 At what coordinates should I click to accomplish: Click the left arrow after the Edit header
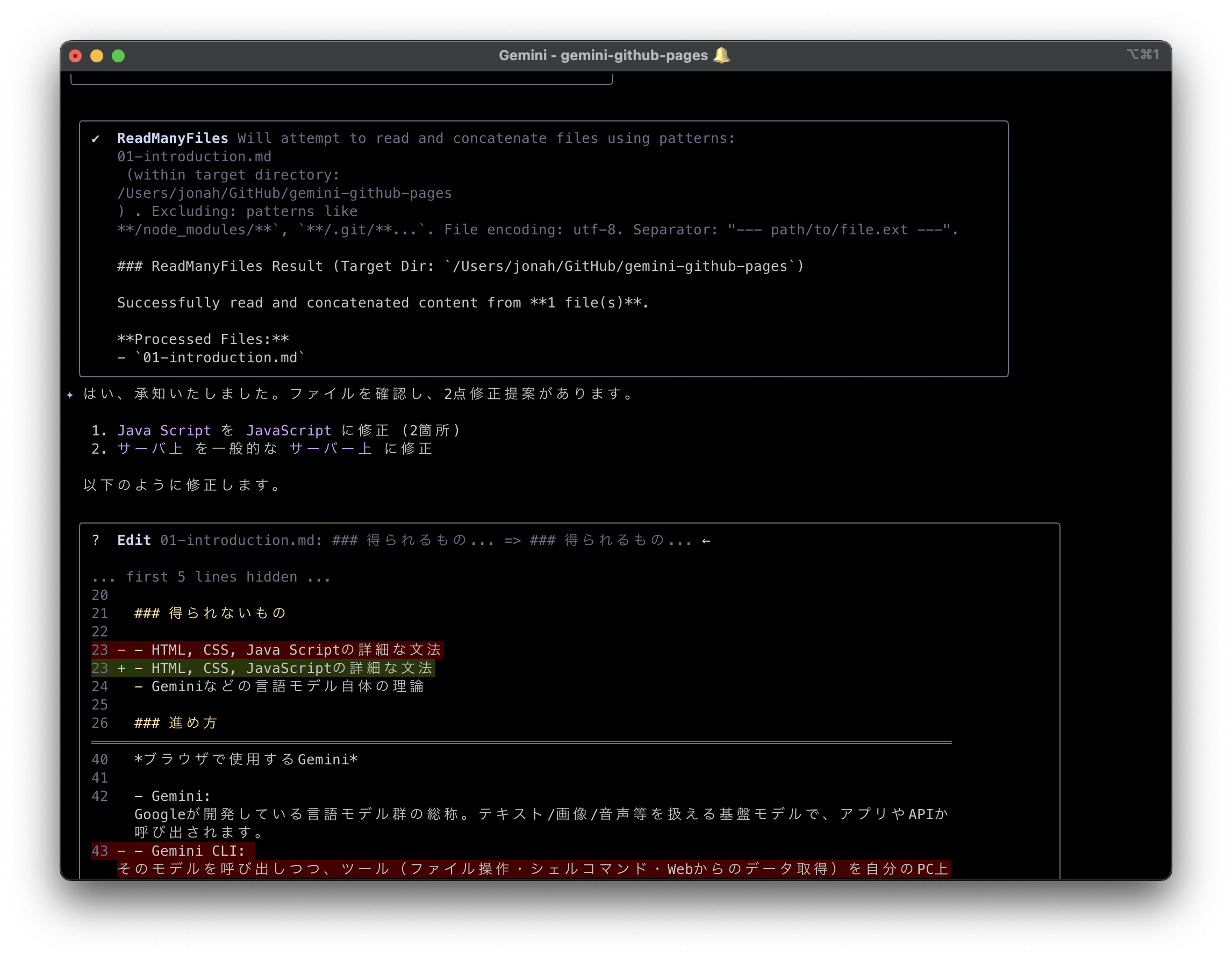pos(706,541)
